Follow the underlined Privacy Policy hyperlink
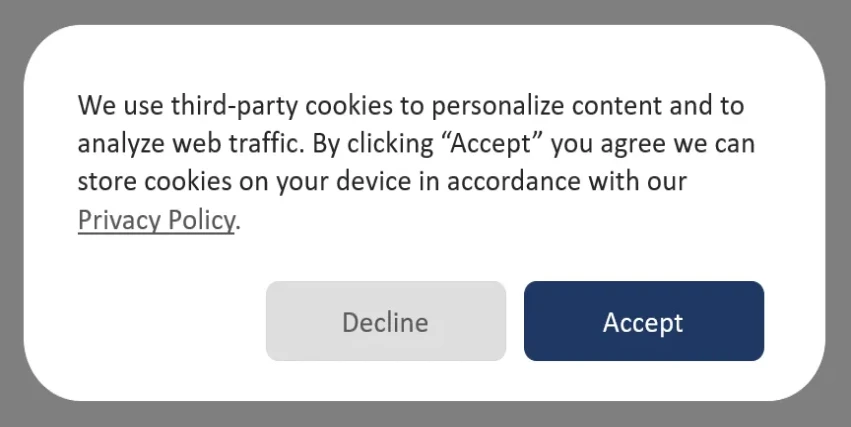Screen dimensions: 851x427 click(156, 219)
